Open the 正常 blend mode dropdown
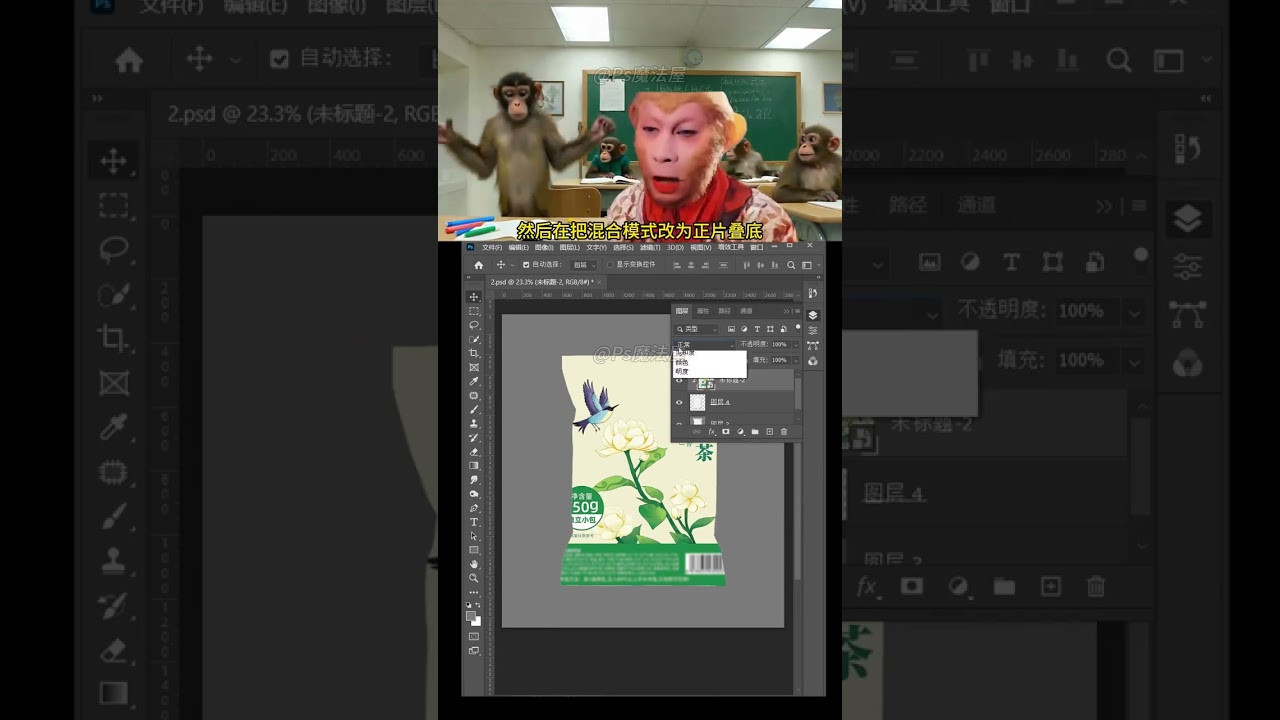Screen dimensions: 1280x720 pyautogui.click(x=705, y=344)
